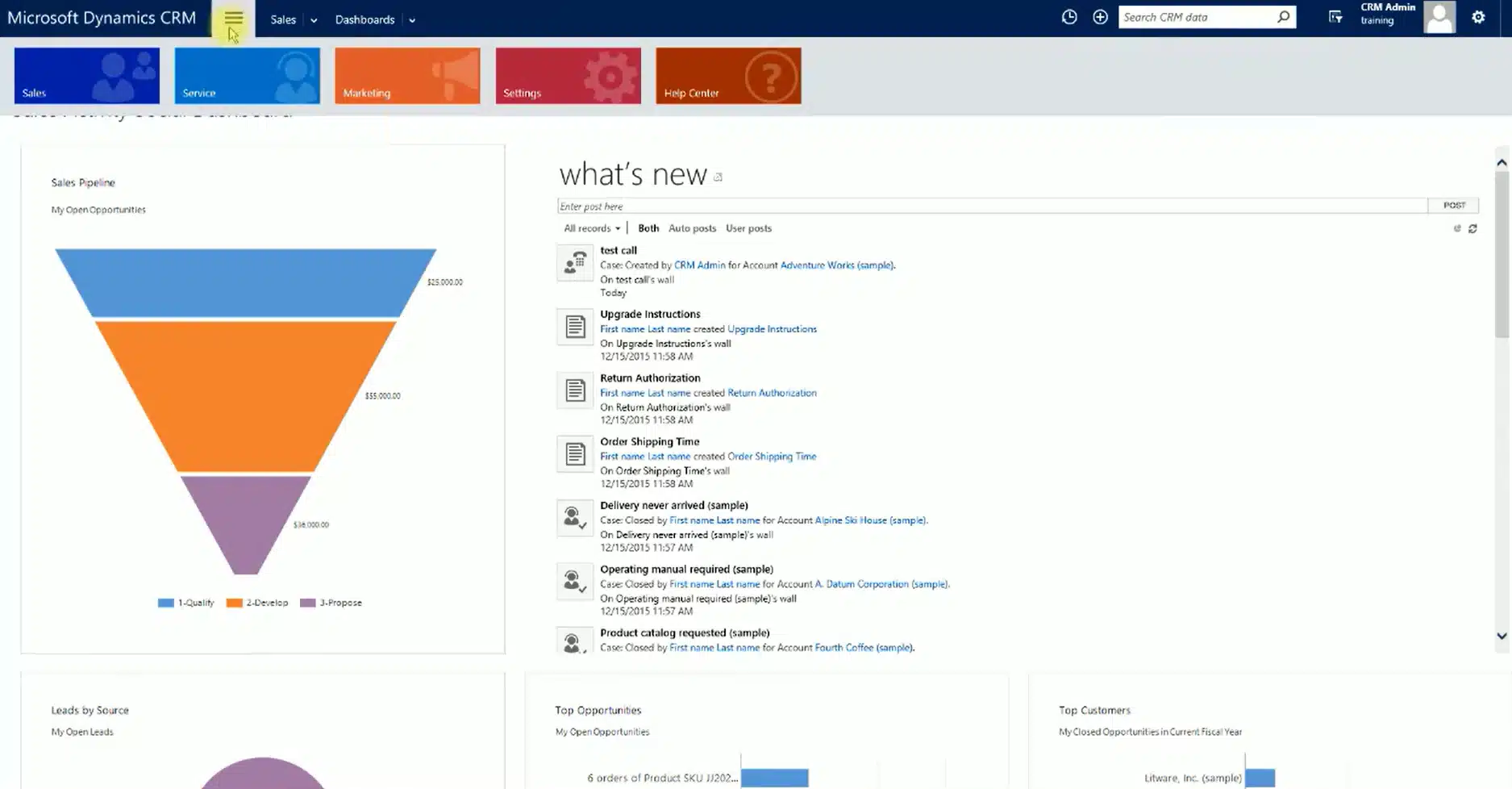
Task: Open the Sales module tile
Action: click(x=87, y=76)
